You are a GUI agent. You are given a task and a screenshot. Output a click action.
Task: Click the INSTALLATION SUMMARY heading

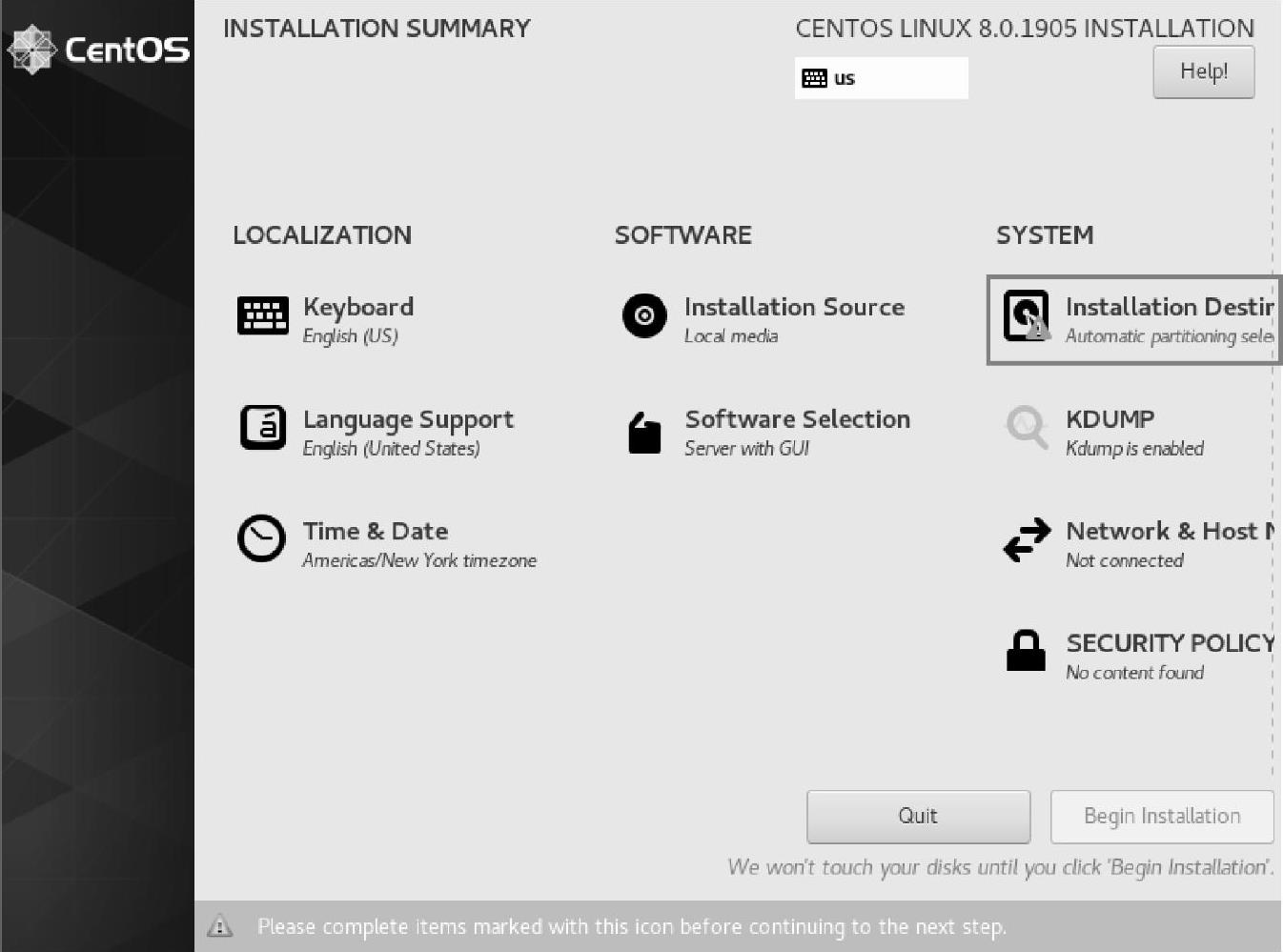tap(377, 29)
